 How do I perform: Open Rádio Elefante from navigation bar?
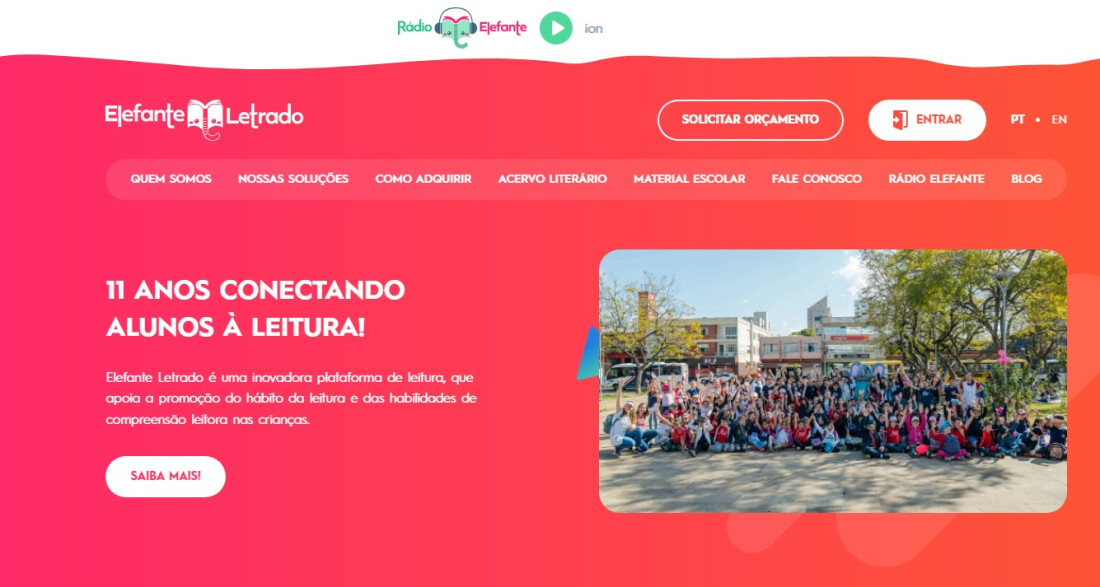coord(936,179)
